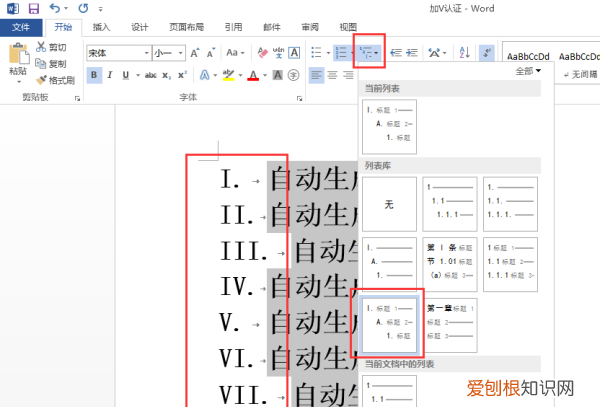
Task: Click the clear formatting eraser icon
Action: pyautogui.click(x=262, y=53)
